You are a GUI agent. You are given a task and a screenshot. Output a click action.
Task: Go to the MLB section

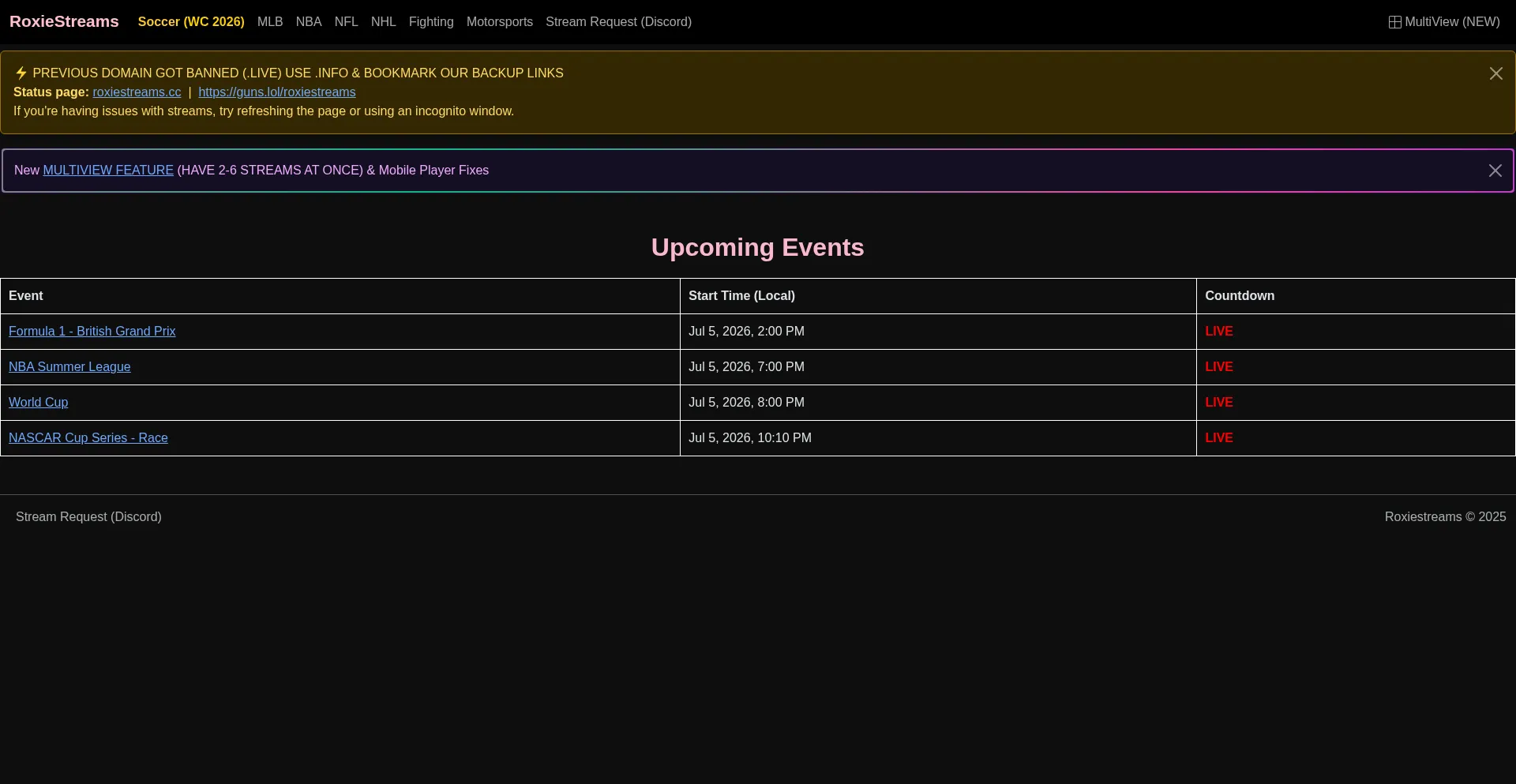coord(270,22)
